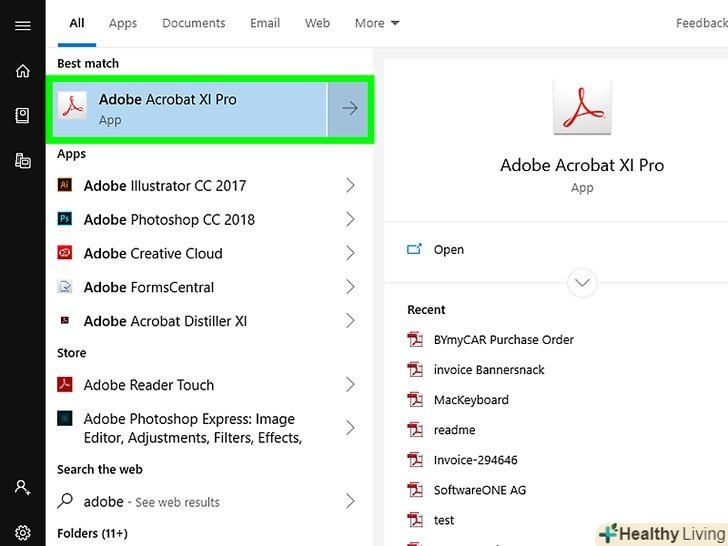
Task: Click the Adobe Photoshop CC 2018 icon
Action: (x=65, y=220)
